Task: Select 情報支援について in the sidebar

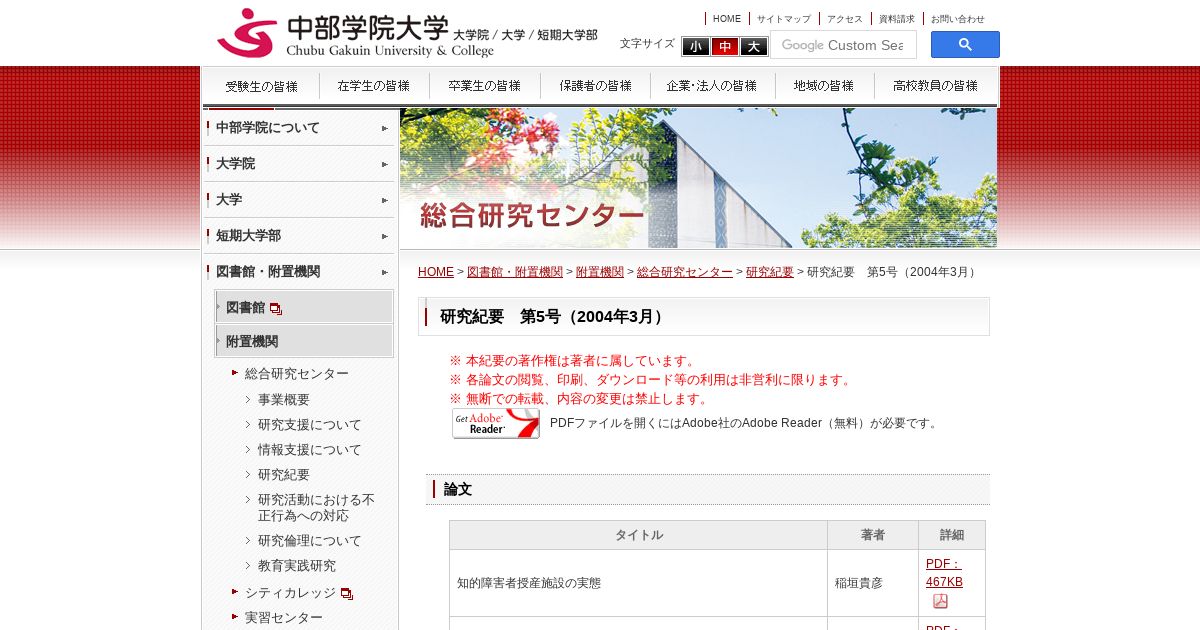Action: (x=310, y=449)
